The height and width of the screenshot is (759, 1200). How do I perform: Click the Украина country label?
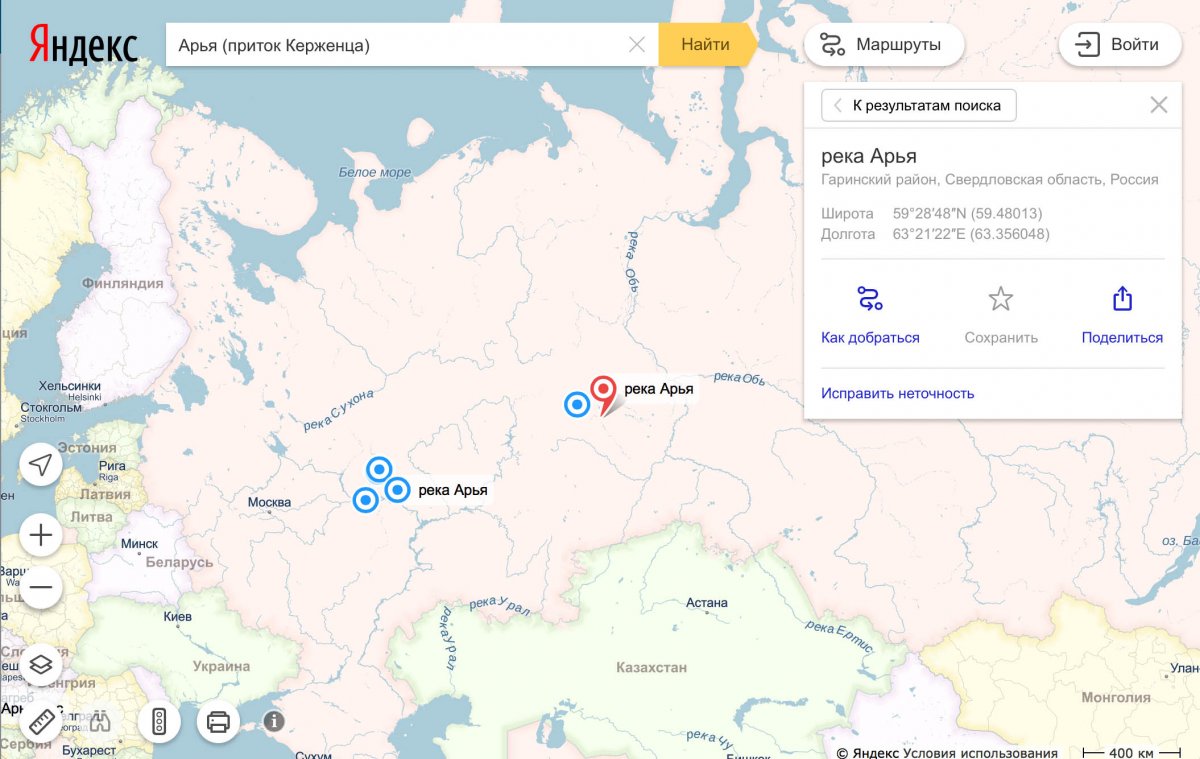click(222, 666)
